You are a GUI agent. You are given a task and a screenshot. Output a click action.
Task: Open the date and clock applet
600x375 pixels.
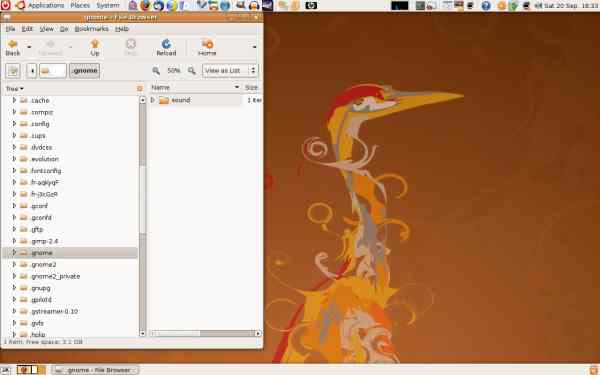pyautogui.click(x=572, y=5)
